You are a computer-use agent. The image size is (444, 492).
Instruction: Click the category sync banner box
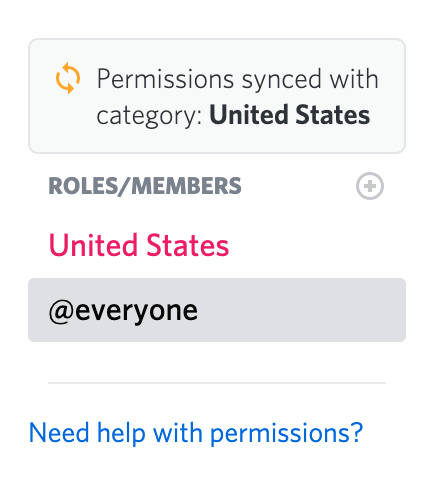[x=217, y=96]
